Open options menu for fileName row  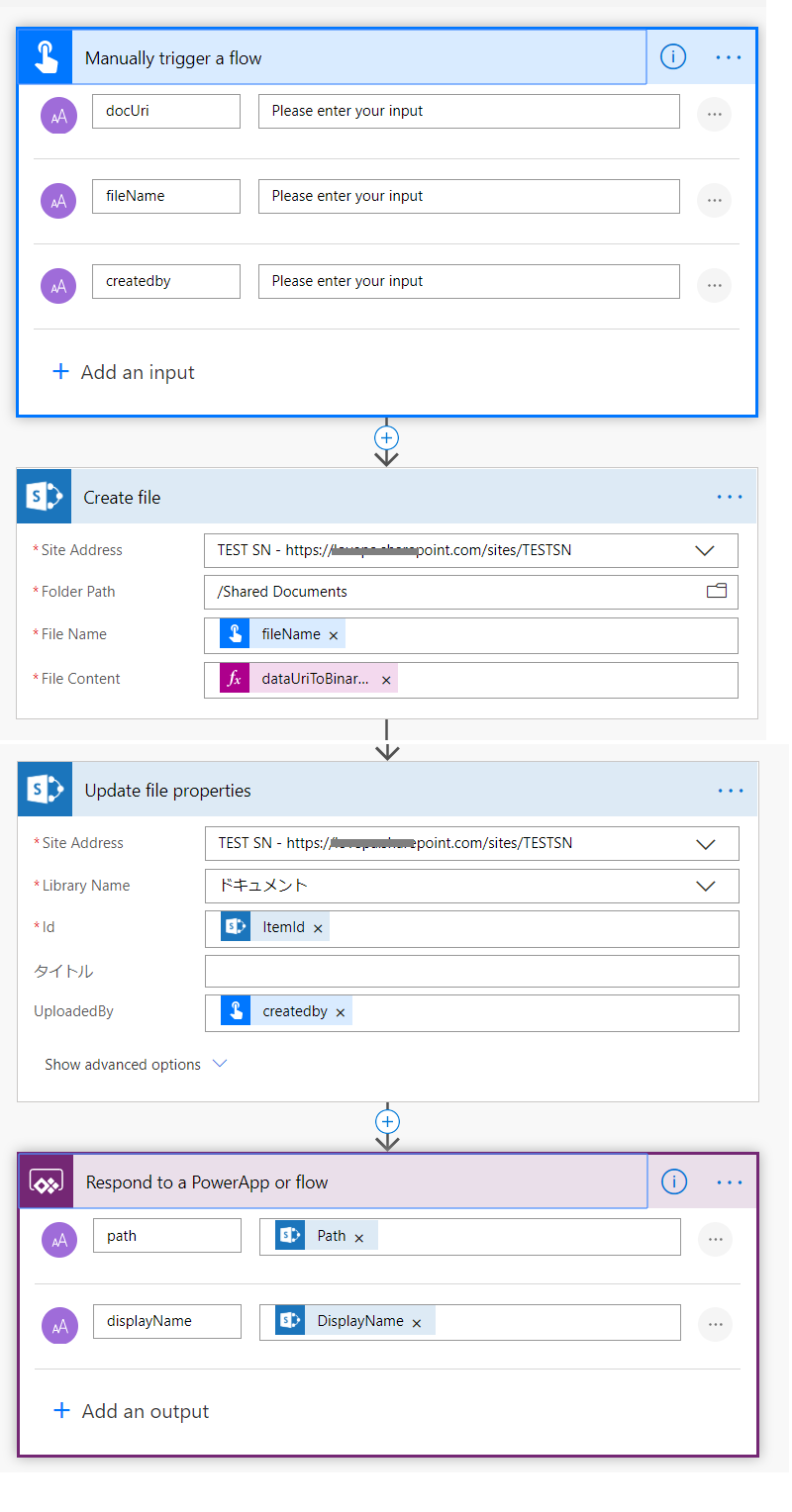[714, 201]
